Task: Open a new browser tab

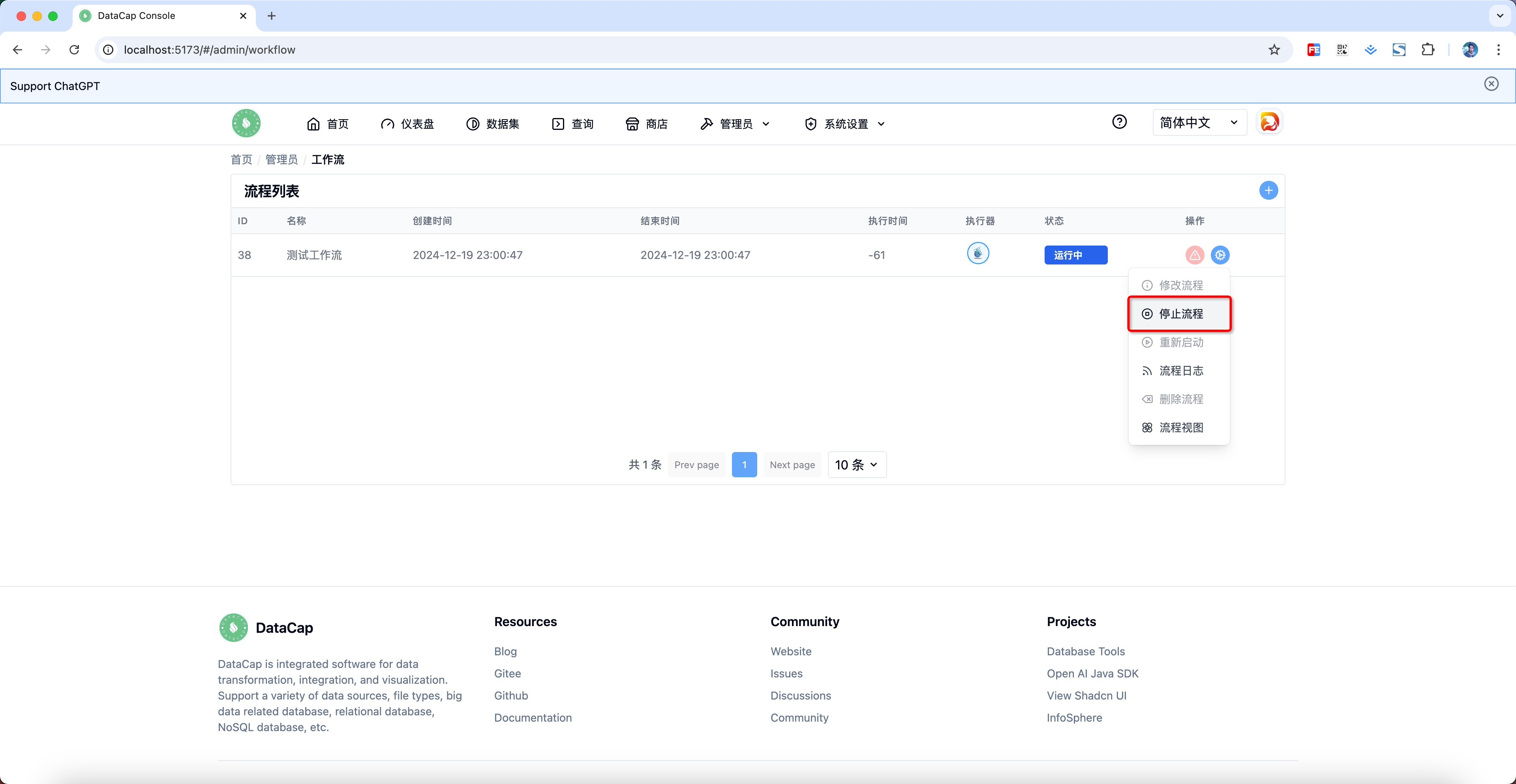Action: pyautogui.click(x=271, y=16)
